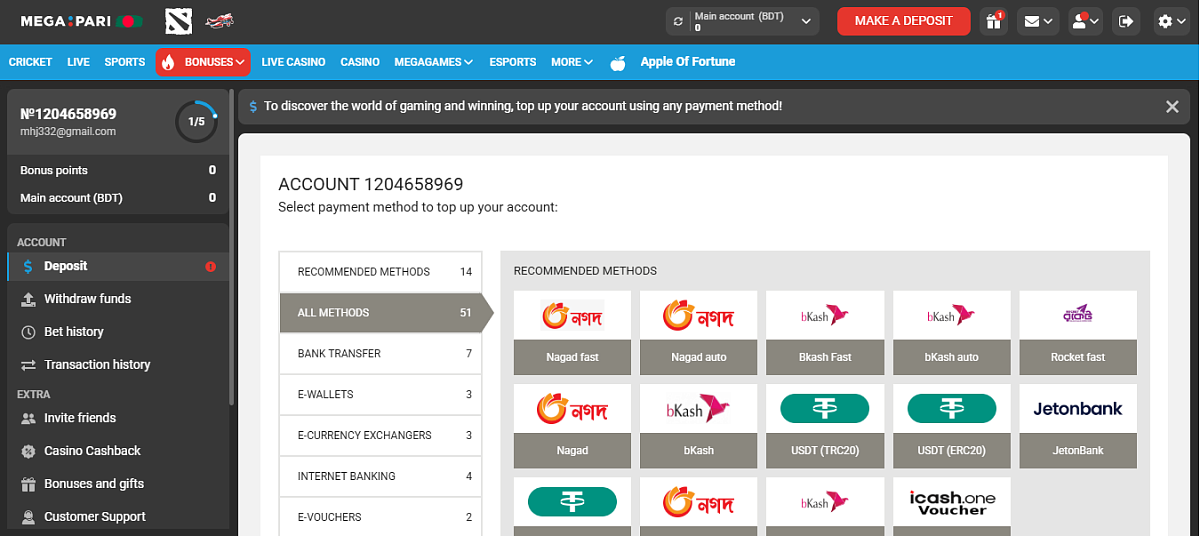Switch to Recommended Methods tab
Image resolution: width=1200 pixels, height=536 pixels.
click(380, 272)
